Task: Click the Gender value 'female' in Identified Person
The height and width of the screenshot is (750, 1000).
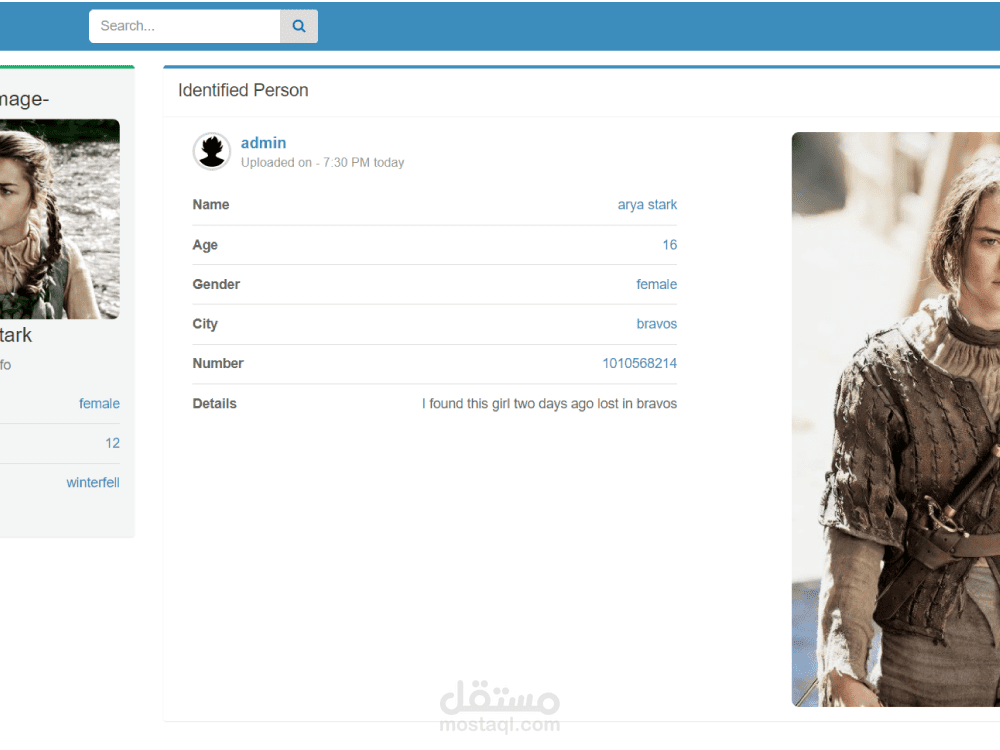Action: tap(656, 284)
